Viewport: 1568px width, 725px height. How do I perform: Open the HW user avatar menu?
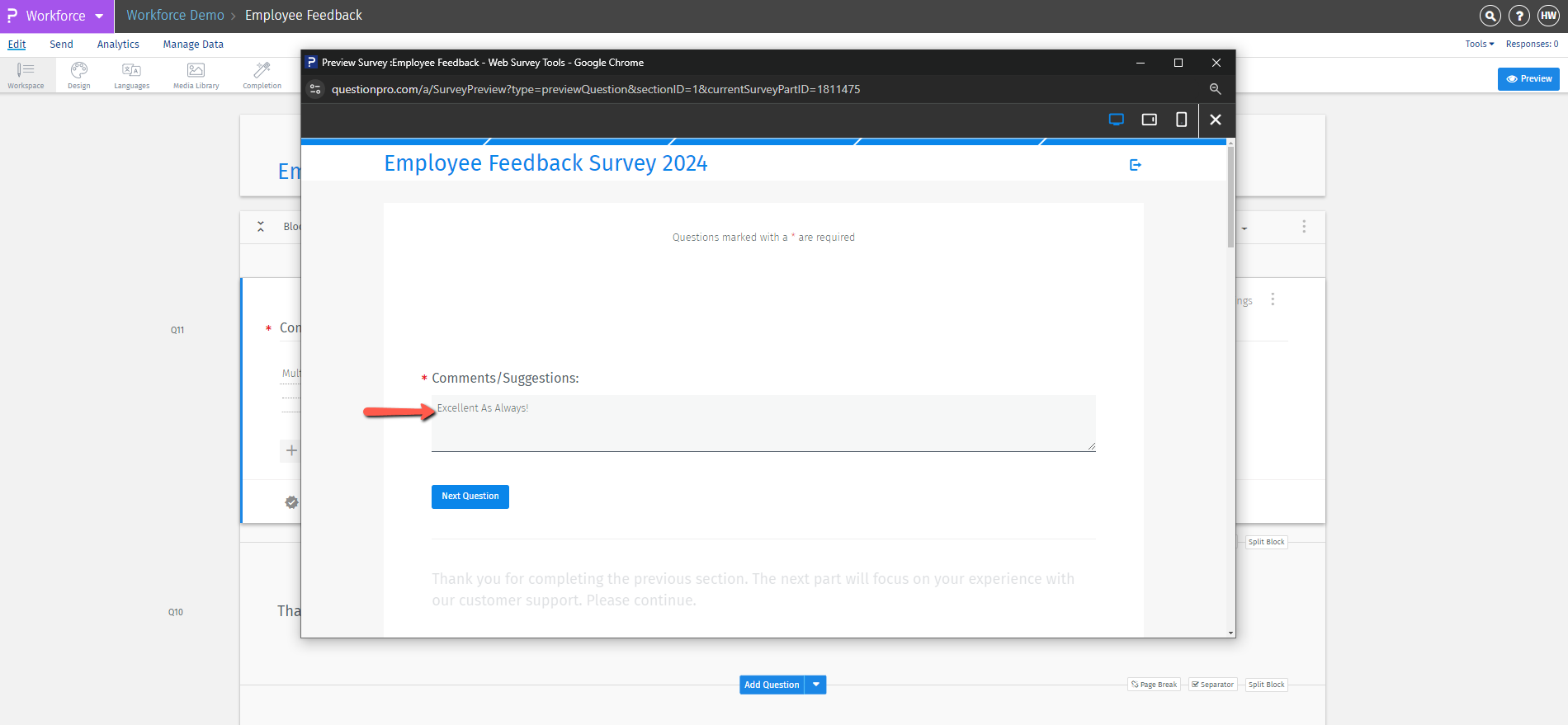click(x=1548, y=16)
